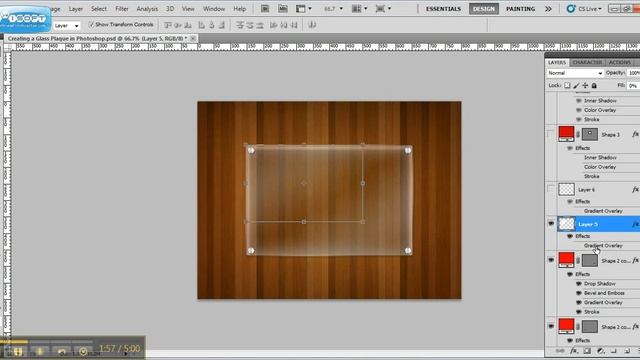Click the Opacity value field
The width and height of the screenshot is (640, 360).
(633, 73)
